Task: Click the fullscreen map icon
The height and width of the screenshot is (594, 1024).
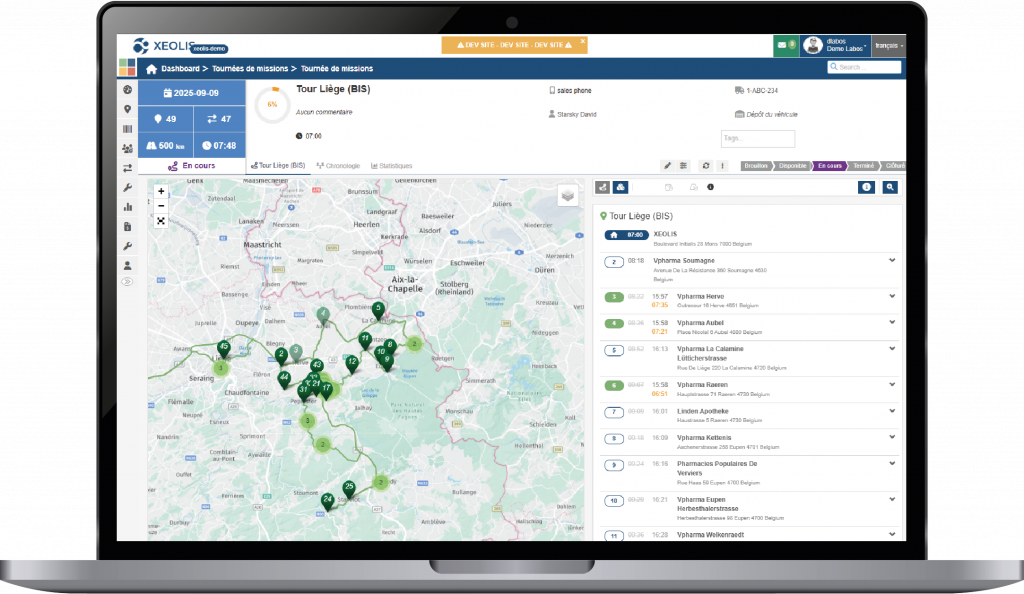Action: (x=161, y=220)
